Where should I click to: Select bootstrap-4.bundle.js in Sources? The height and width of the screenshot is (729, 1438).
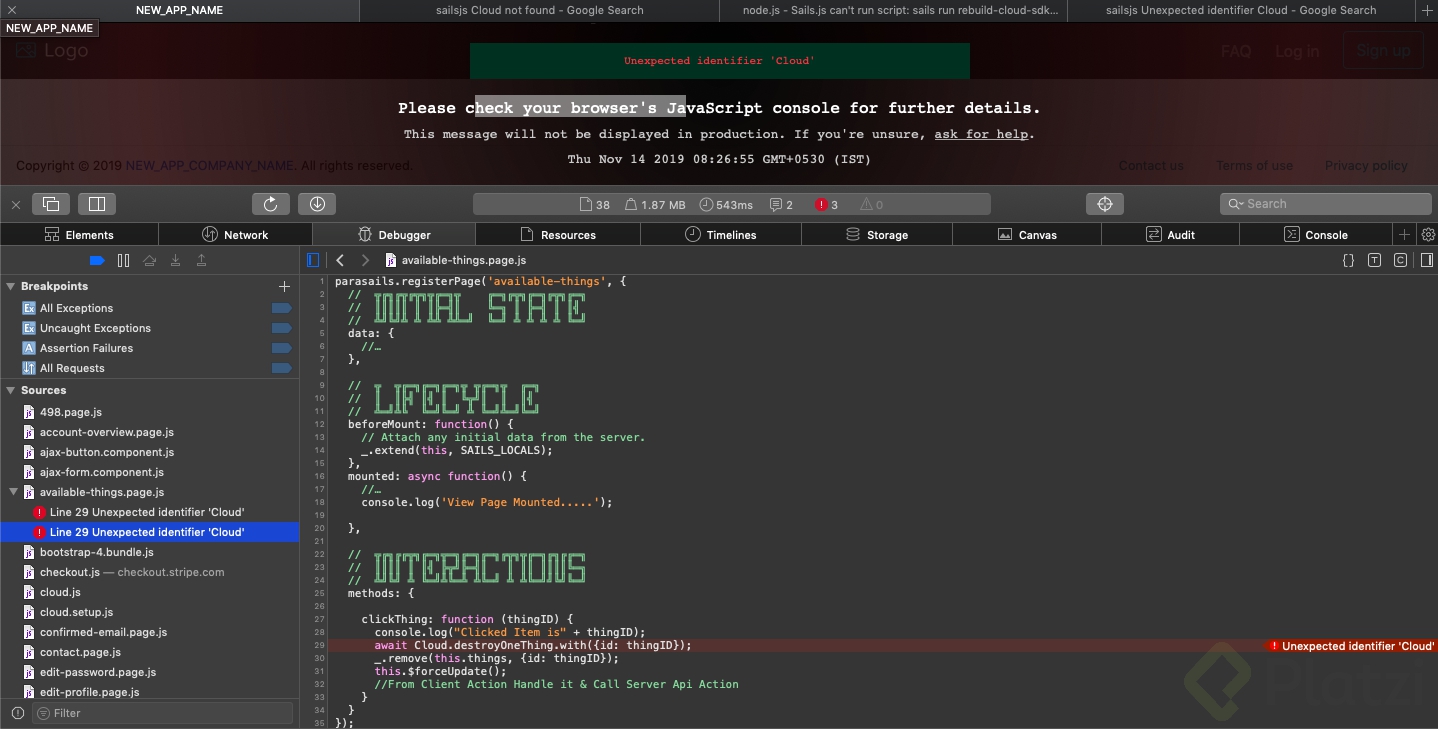click(96, 552)
